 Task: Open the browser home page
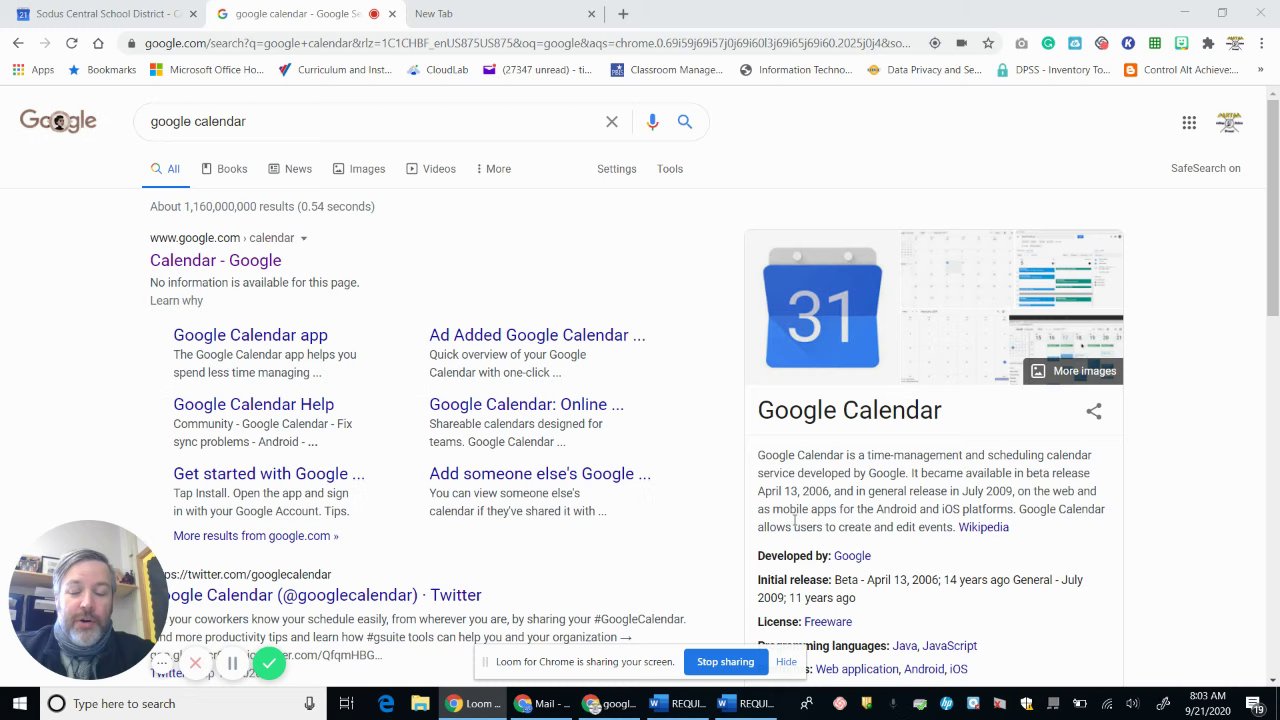tap(98, 43)
